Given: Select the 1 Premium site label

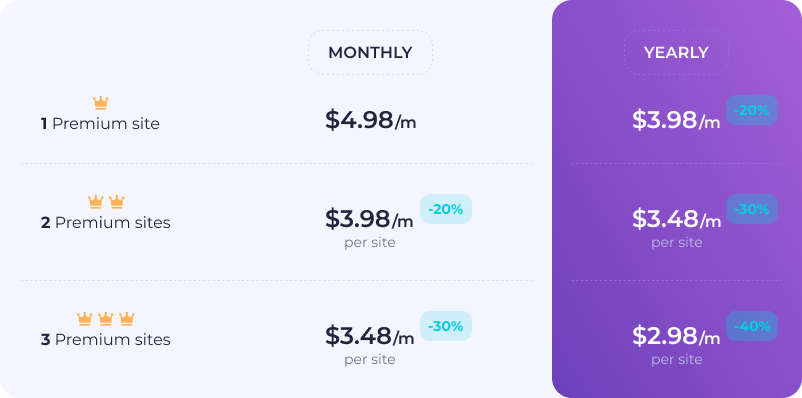Looking at the screenshot, I should (100, 124).
